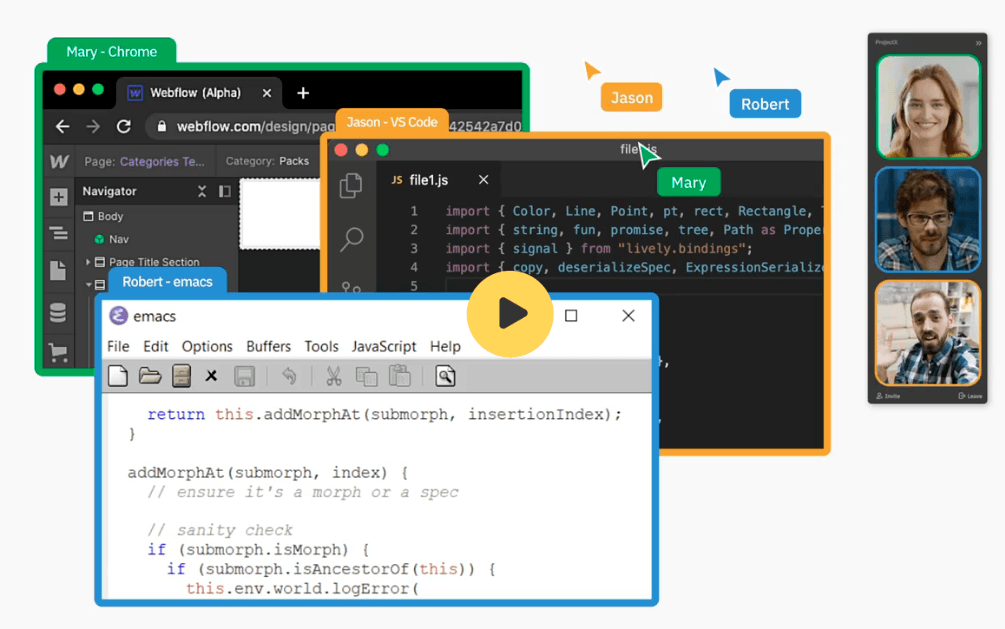
Task: Open the Add elements panel in Webflow
Action: (58, 197)
